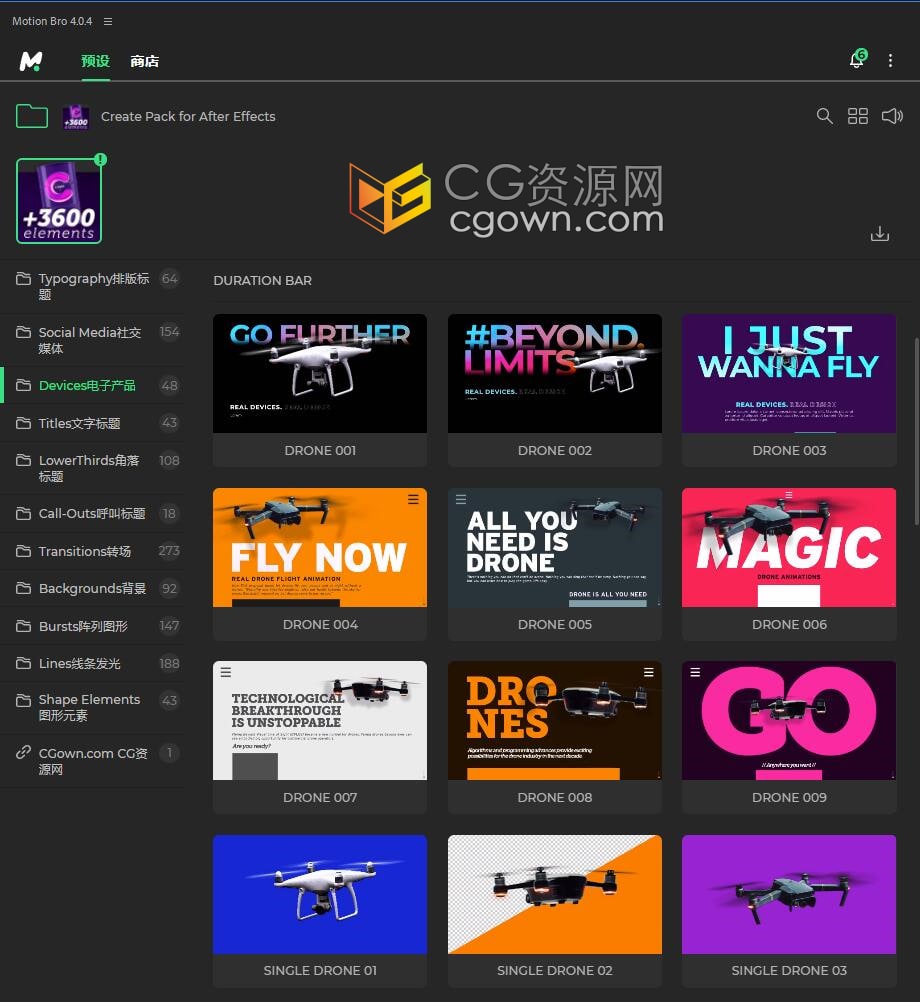Screen dimensions: 920x1002
Task: Select SINGLE DRONE 02 thumbnail
Action: click(555, 894)
